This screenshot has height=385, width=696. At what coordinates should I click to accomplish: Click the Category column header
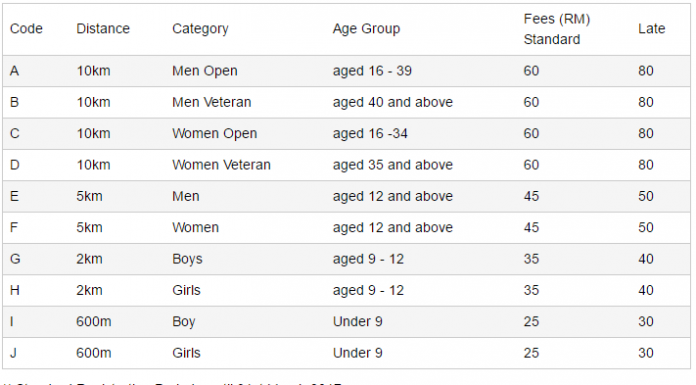point(200,29)
